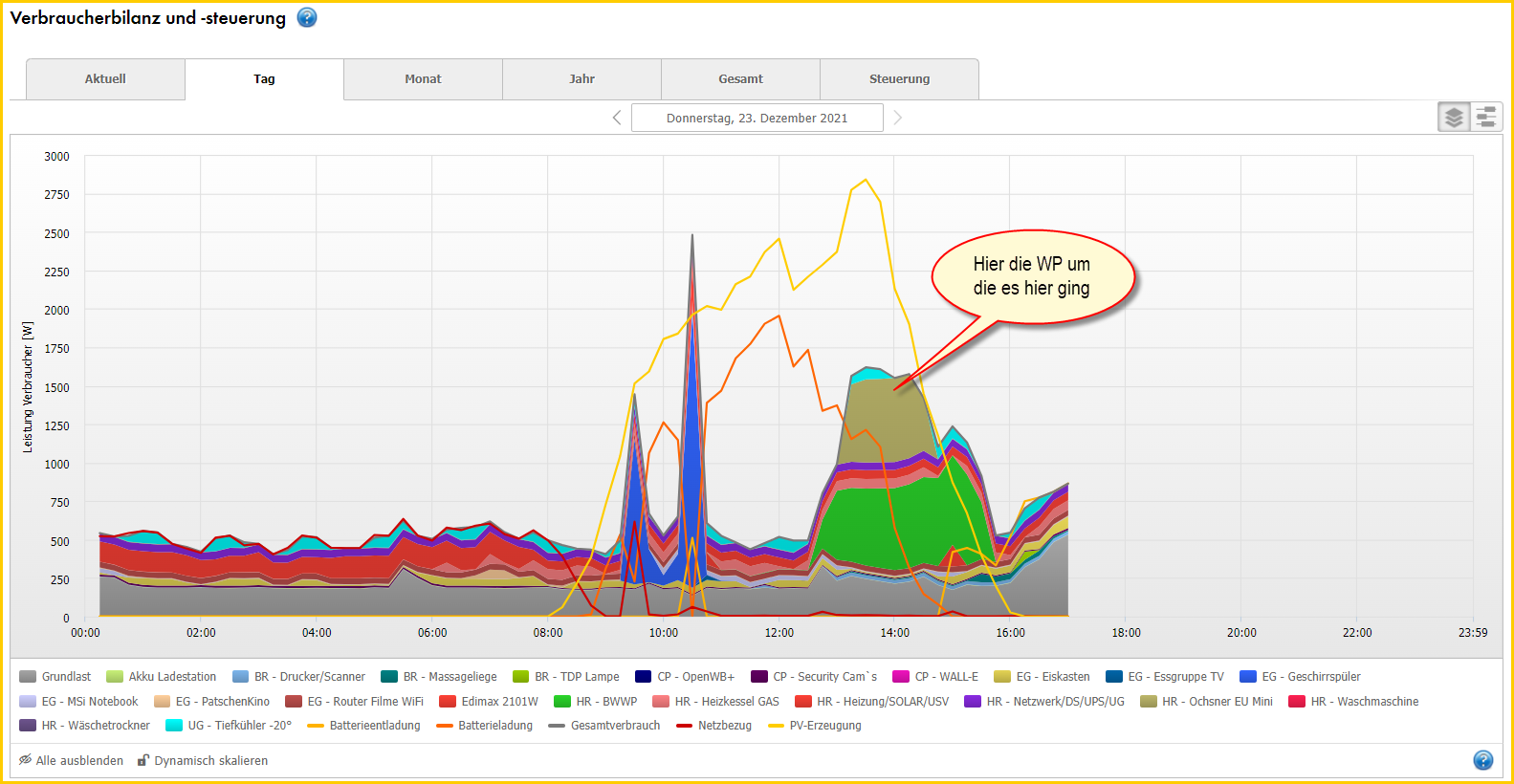Toggle CP - Security Cam`s legend entry
This screenshot has width=1514, height=784.
pyautogui.click(x=814, y=677)
